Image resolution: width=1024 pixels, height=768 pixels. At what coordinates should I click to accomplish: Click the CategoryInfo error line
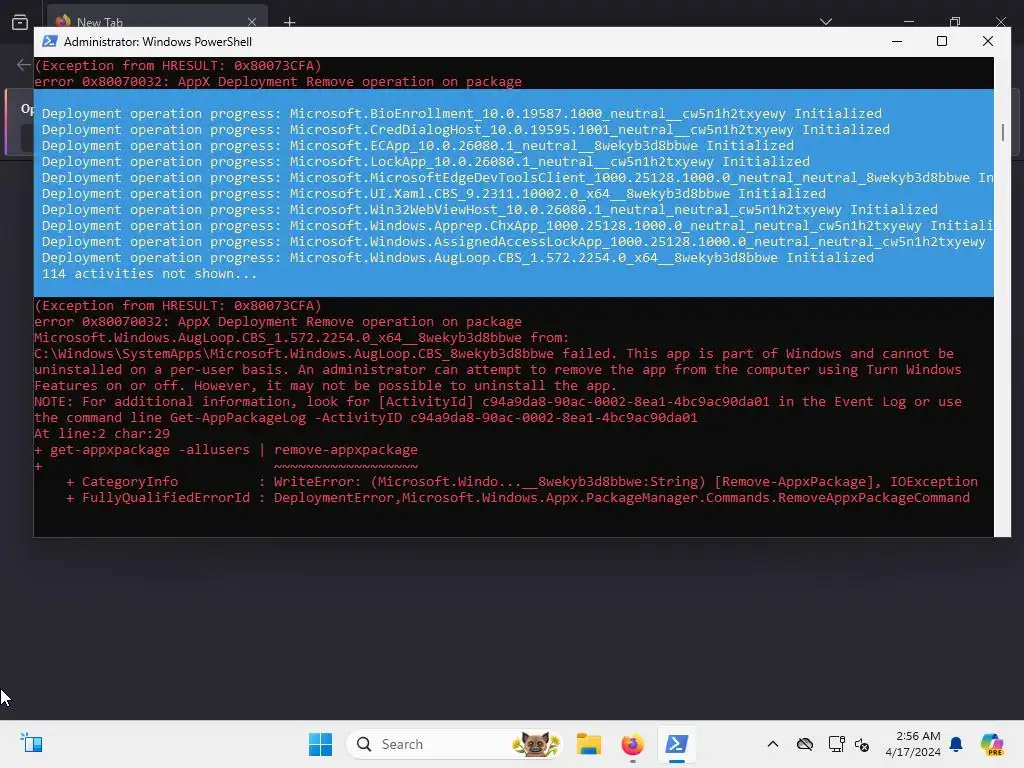point(522,482)
